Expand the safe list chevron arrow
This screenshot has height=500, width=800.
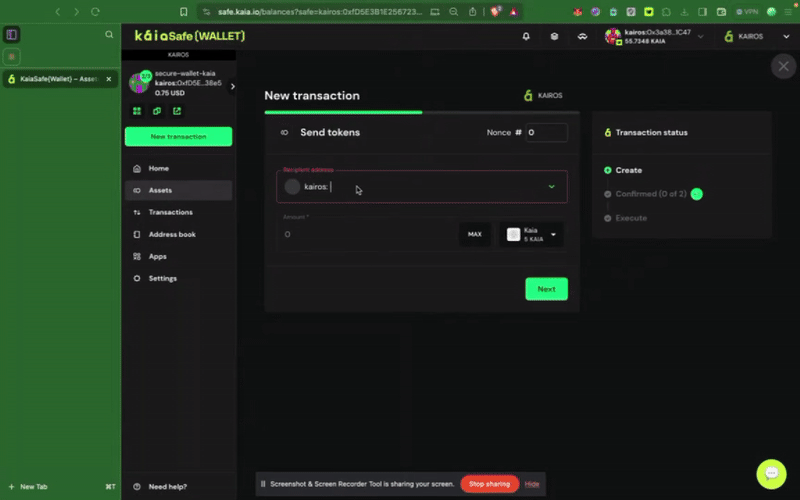[233, 86]
